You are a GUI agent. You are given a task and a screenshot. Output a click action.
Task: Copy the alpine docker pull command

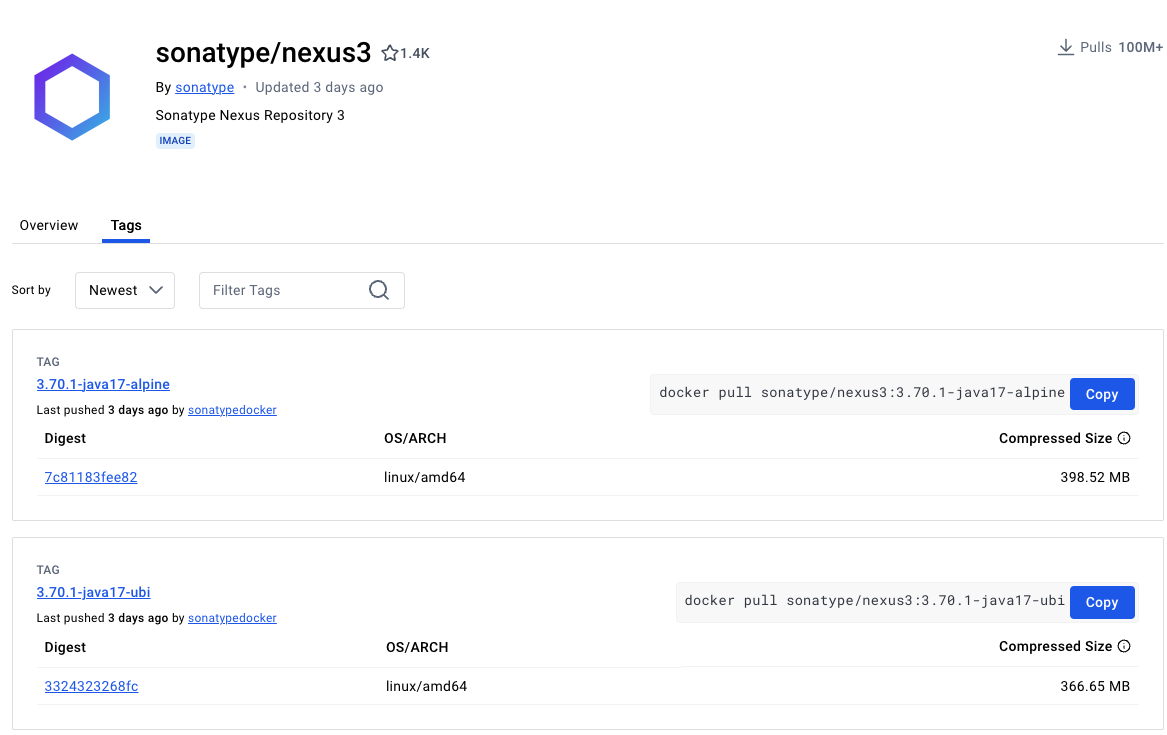point(1102,393)
